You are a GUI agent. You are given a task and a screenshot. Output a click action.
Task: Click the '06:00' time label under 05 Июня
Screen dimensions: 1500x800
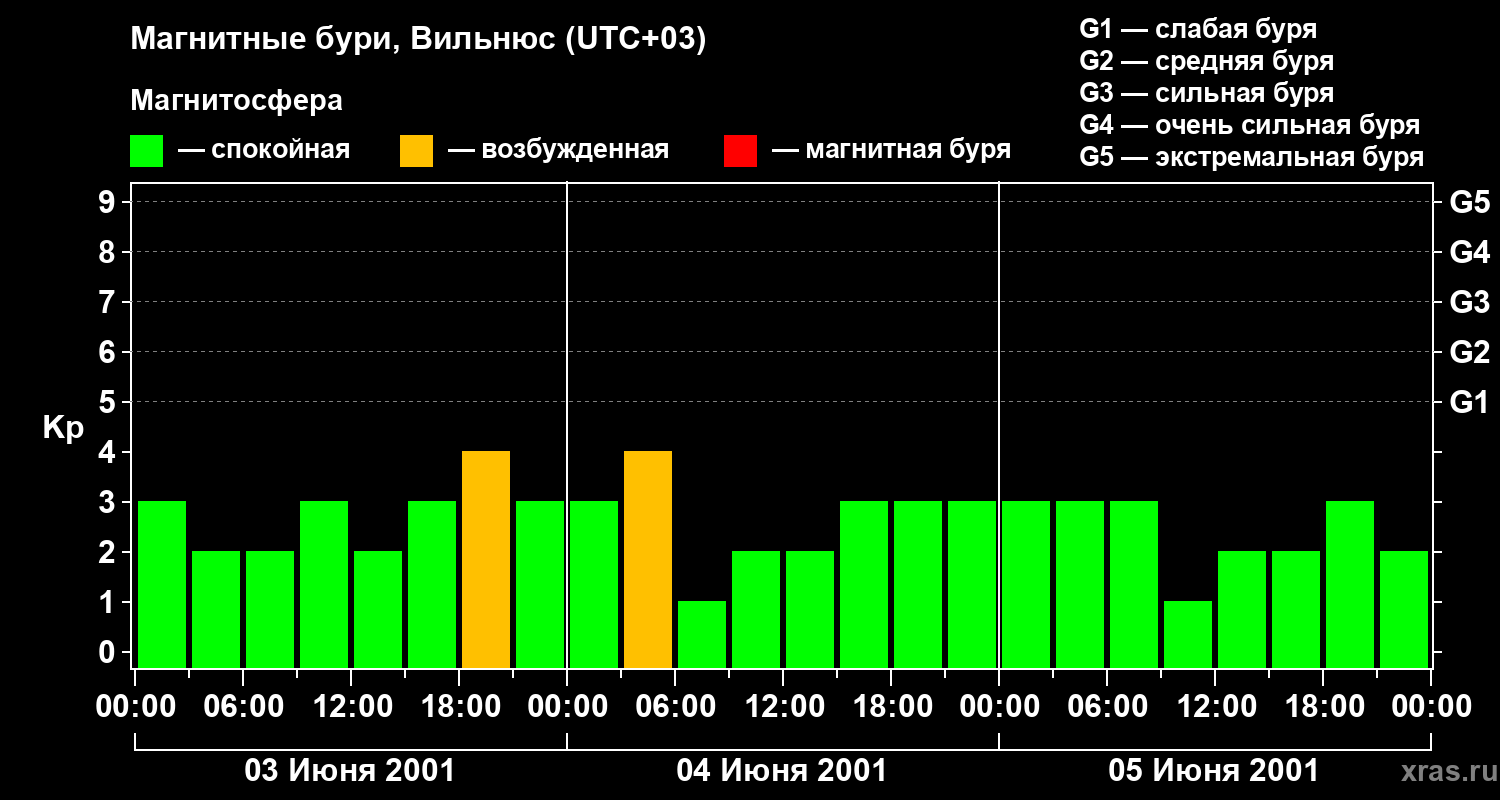pyautogui.click(x=1107, y=706)
